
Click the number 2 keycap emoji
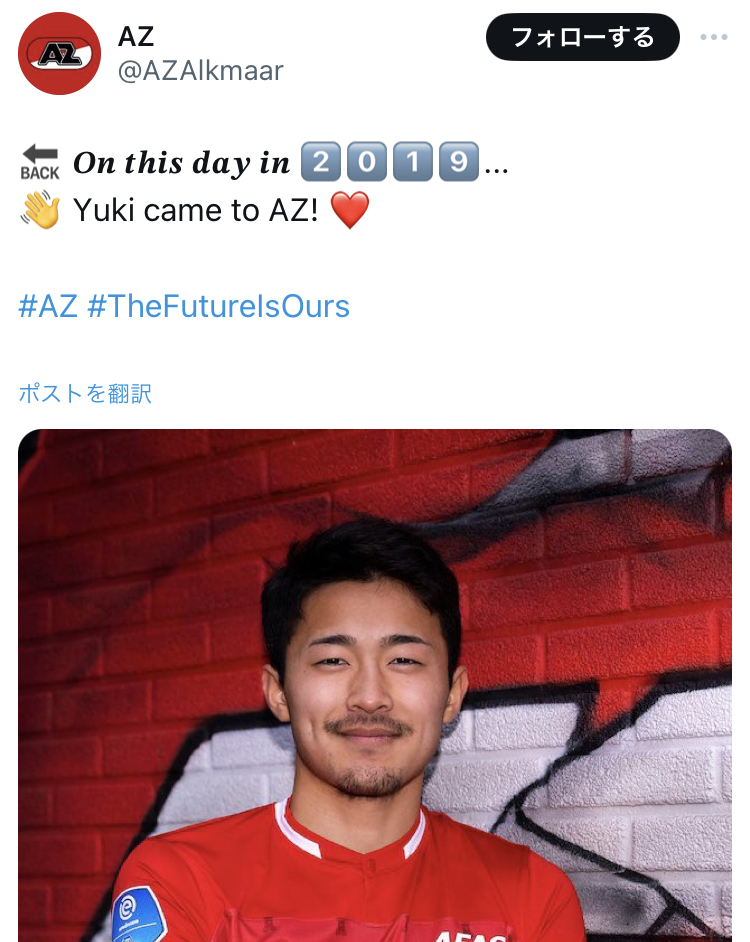(320, 162)
